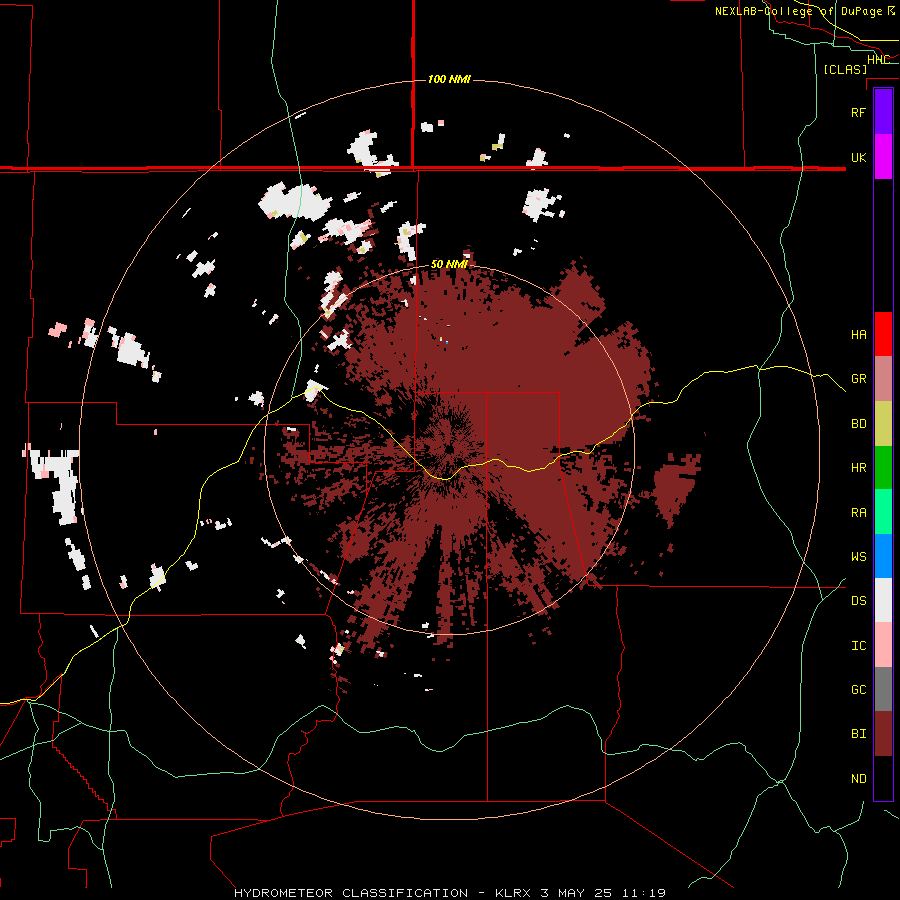
Task: Click the DS white legend swatch
Action: coord(883,600)
